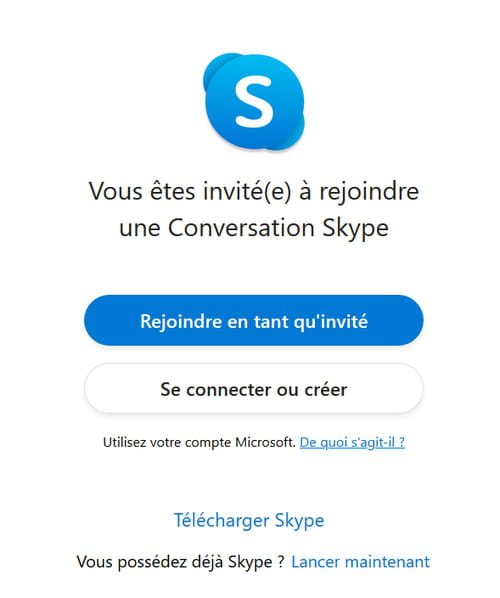Join the Skype conversation as a guest

[254, 320]
